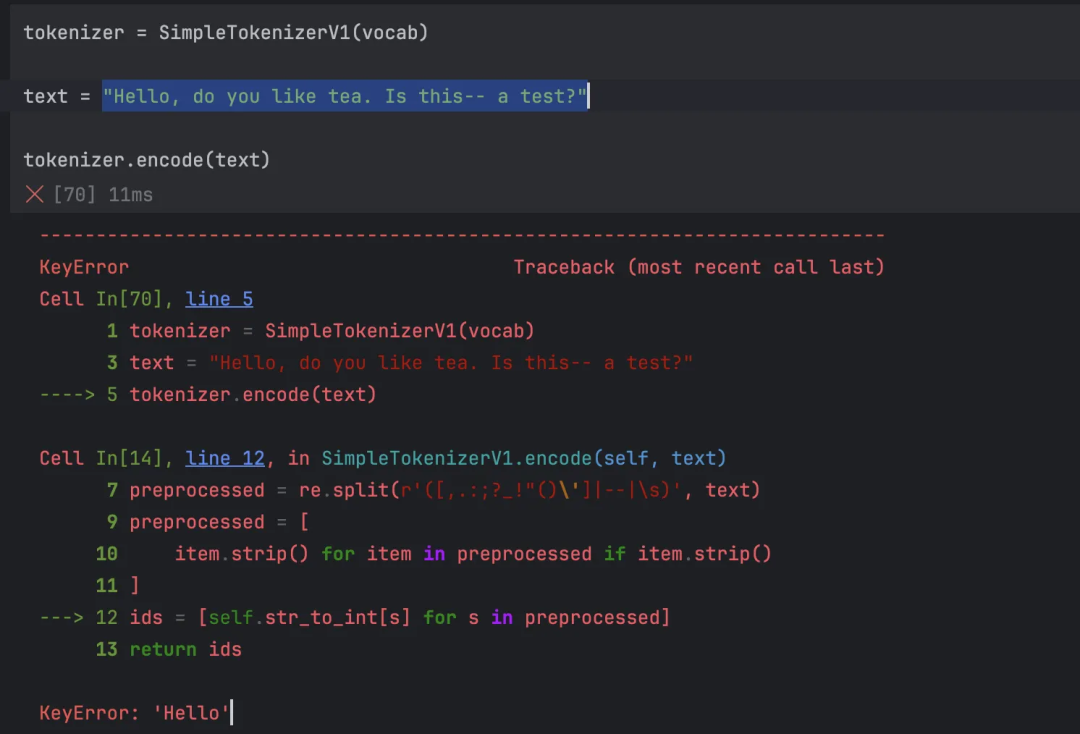
Task: Click traceback line 1 tokenizer assignment
Action: tap(320, 331)
